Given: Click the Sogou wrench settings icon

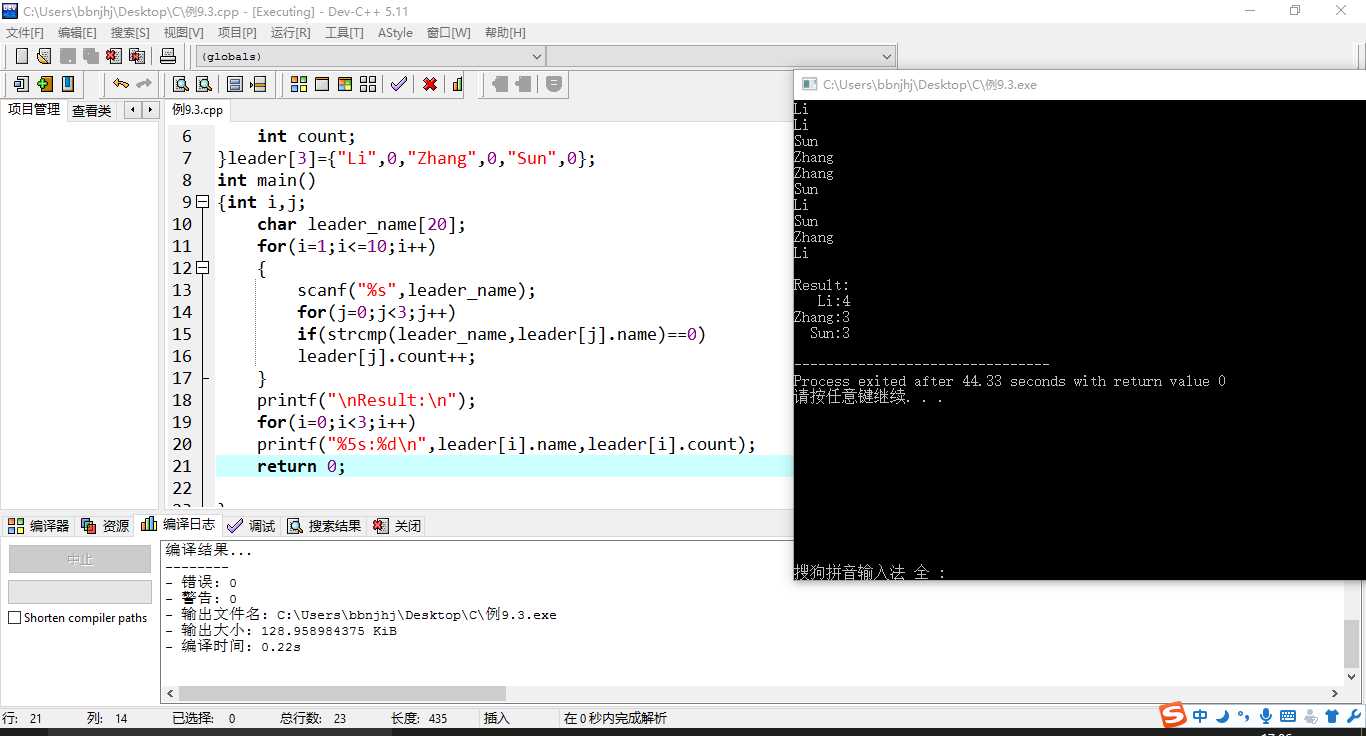Looking at the screenshot, I should 1354,716.
